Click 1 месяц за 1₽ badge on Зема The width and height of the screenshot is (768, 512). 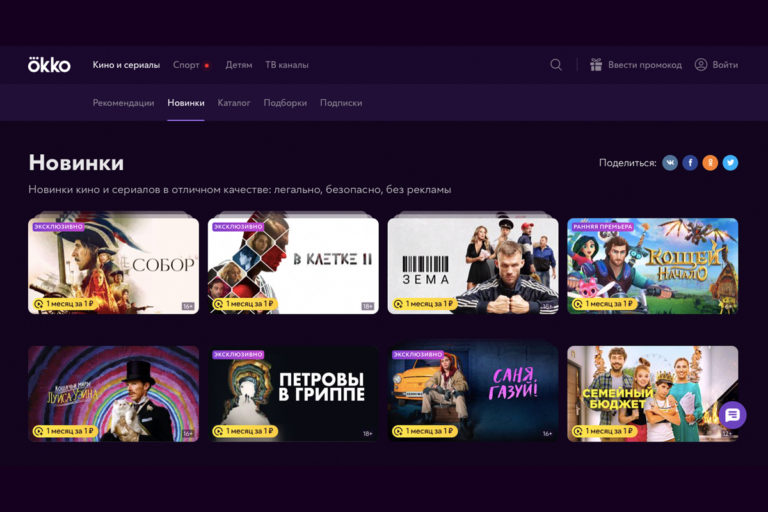(424, 304)
